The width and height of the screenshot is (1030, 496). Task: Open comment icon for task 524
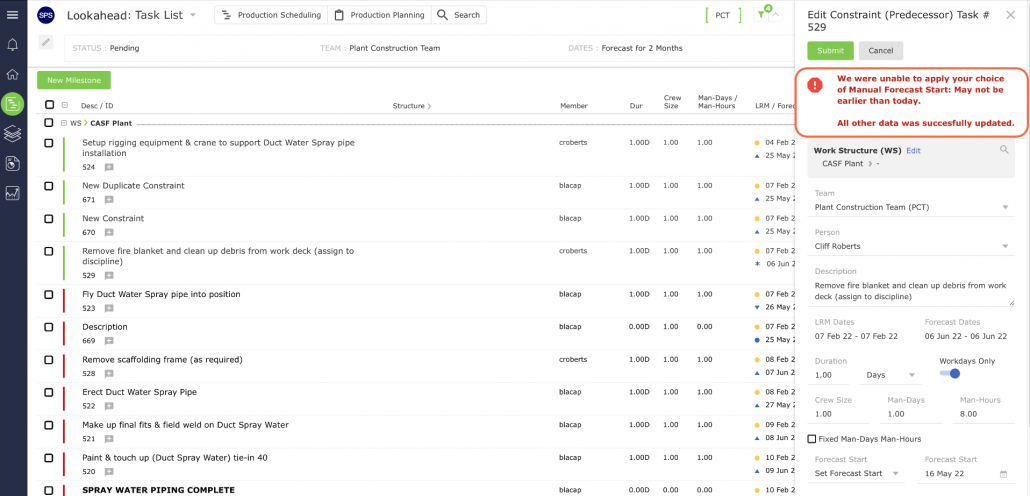[x=110, y=168]
